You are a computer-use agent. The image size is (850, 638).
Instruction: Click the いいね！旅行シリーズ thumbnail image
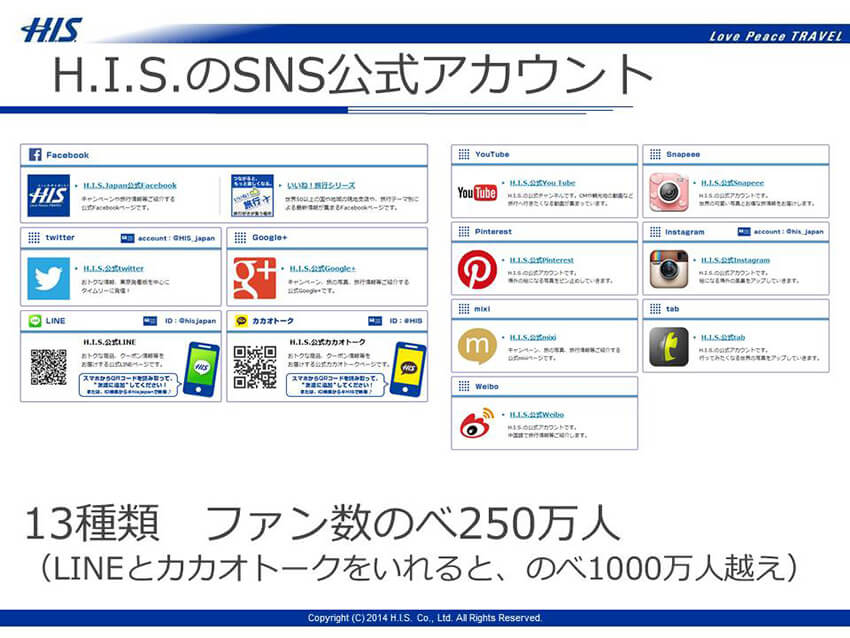point(252,195)
